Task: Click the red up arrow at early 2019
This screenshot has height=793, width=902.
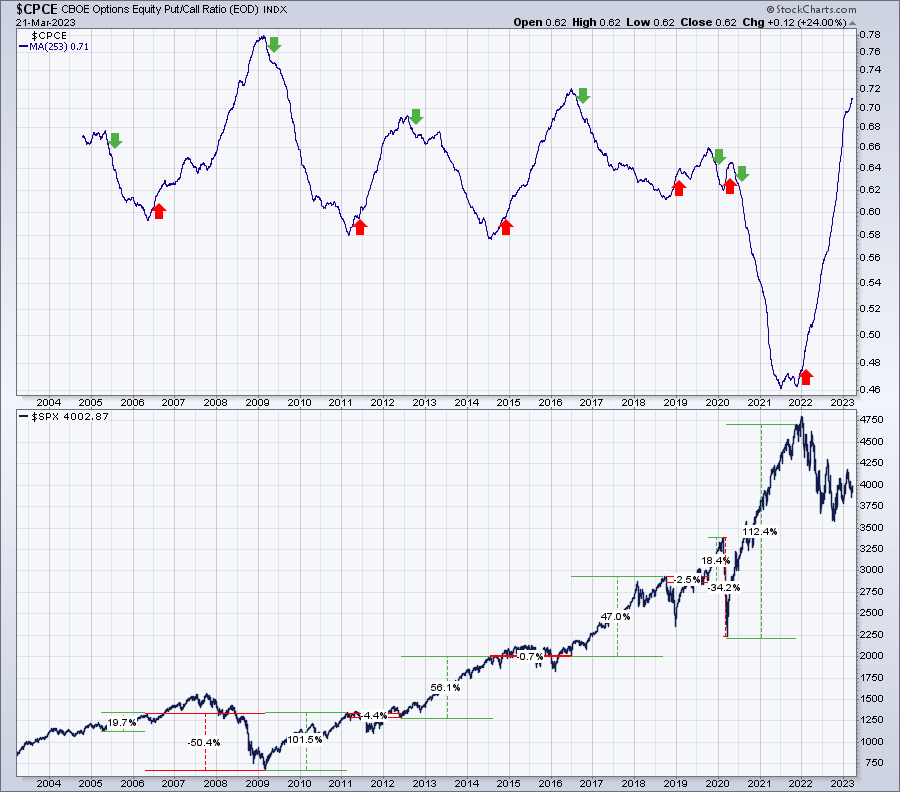Action: pyautogui.click(x=679, y=188)
